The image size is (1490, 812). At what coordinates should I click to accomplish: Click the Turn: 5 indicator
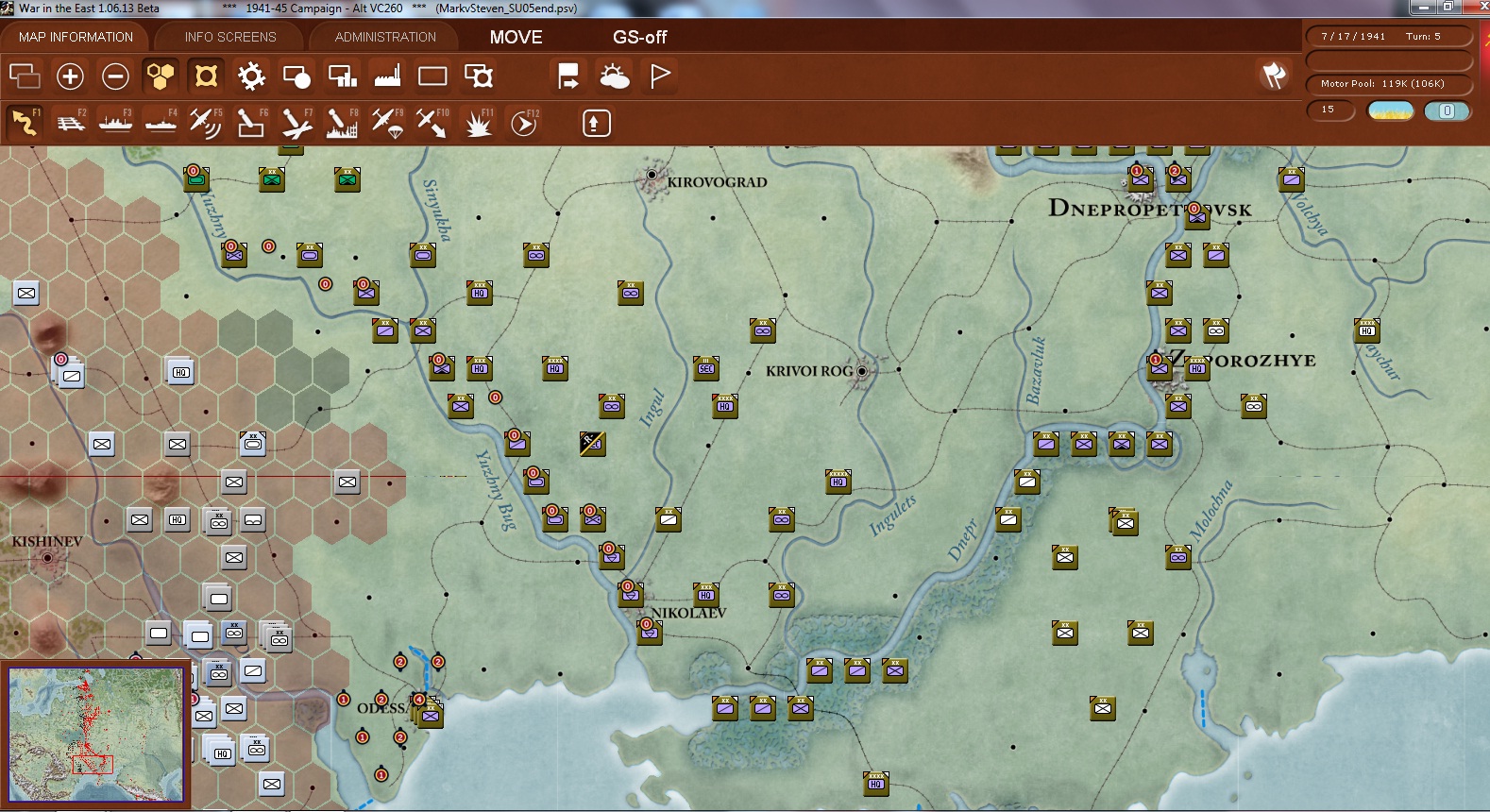[1423, 37]
